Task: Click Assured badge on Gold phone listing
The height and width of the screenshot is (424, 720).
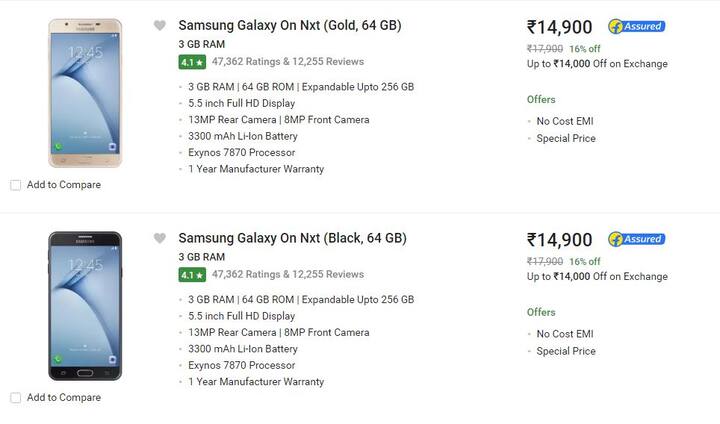Action: tap(636, 27)
